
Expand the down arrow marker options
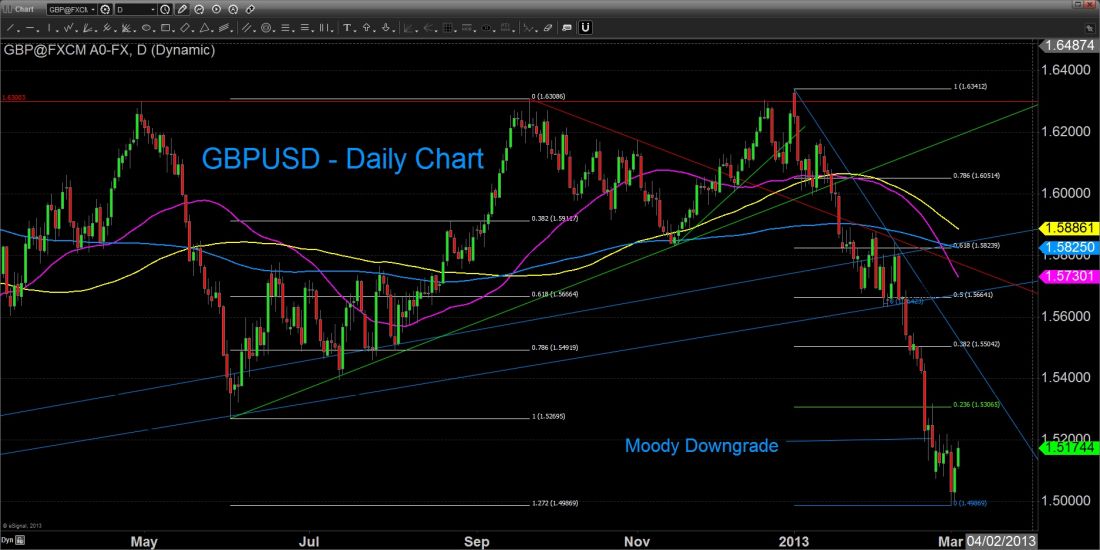pos(392,28)
